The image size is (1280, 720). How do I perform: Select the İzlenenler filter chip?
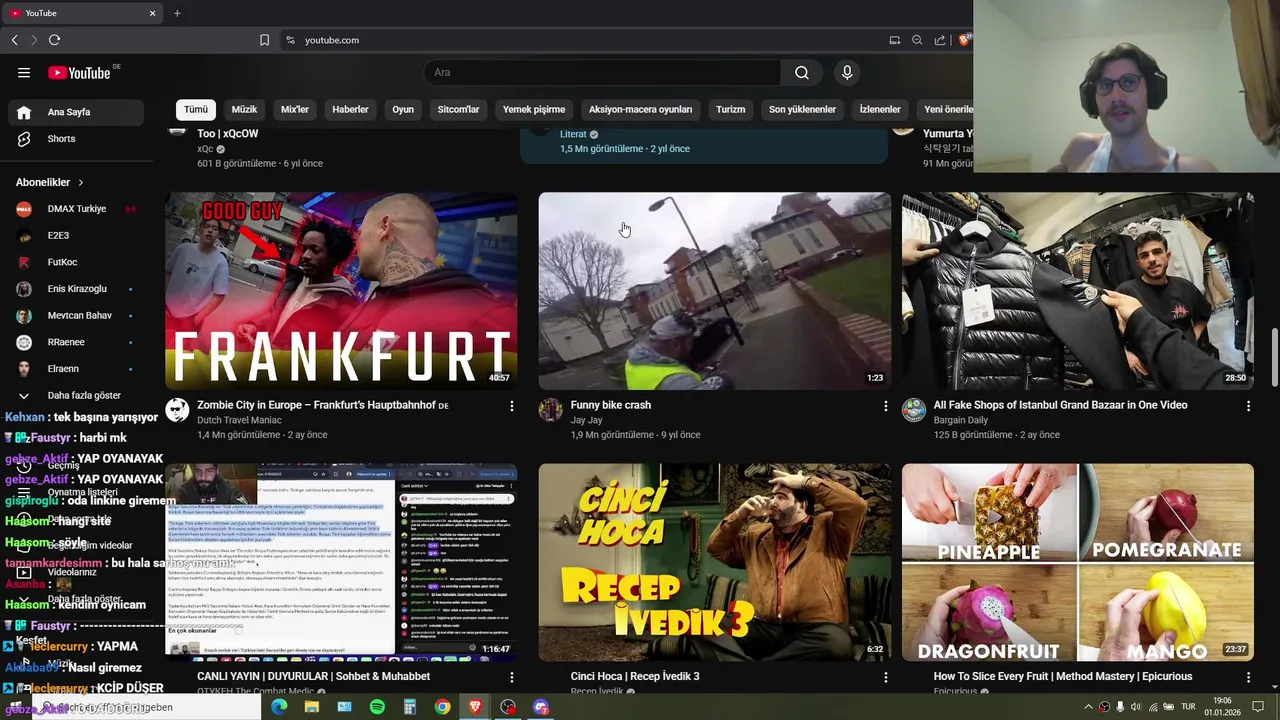coord(880,109)
